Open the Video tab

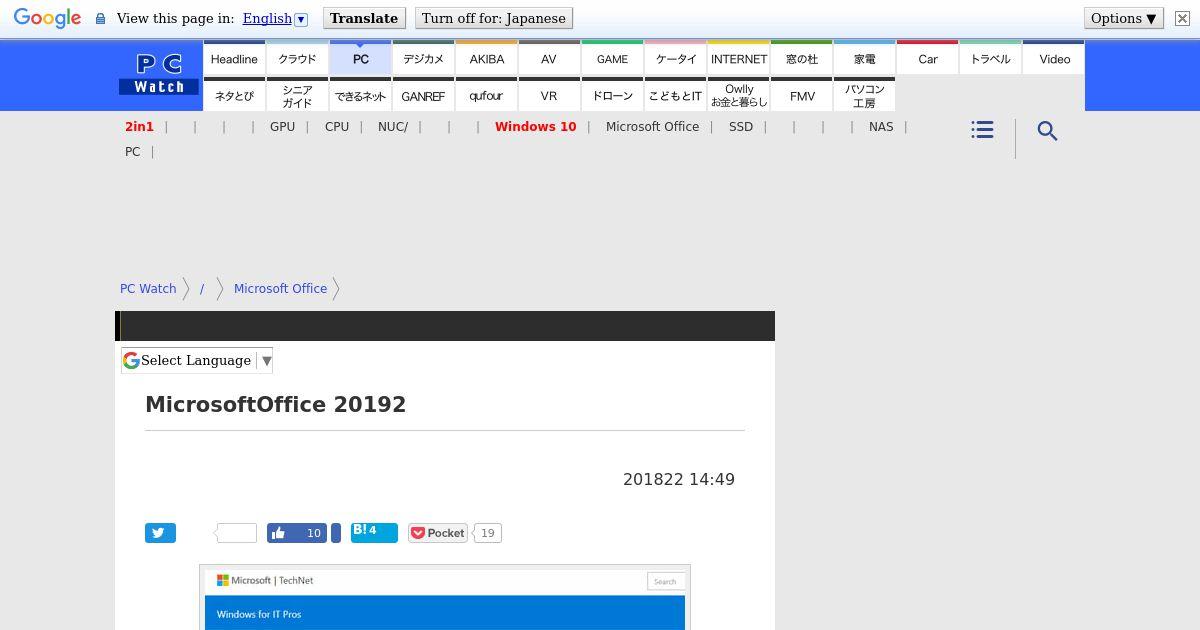[x=1054, y=58]
